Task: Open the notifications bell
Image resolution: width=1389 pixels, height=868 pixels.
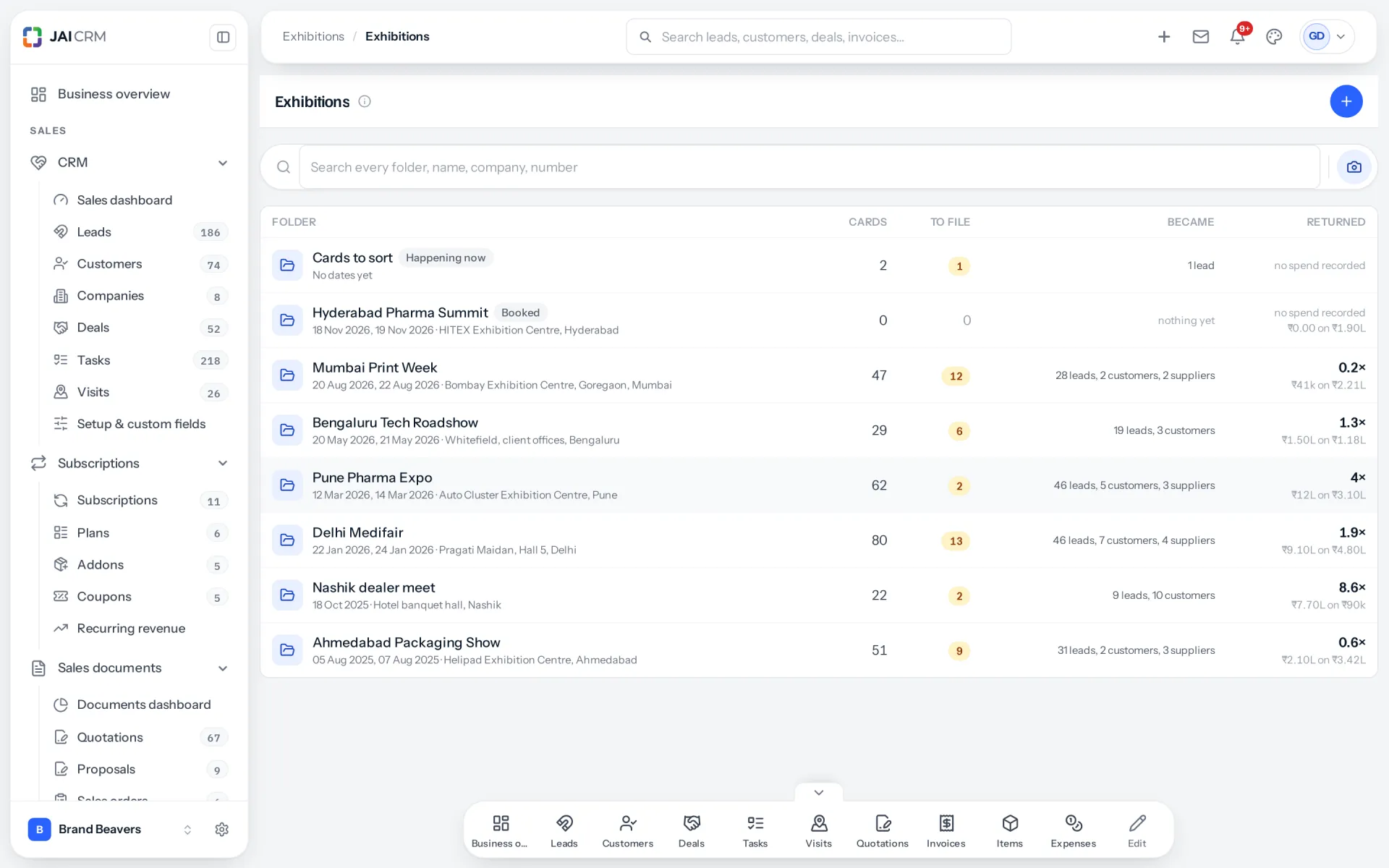Action: tap(1237, 36)
